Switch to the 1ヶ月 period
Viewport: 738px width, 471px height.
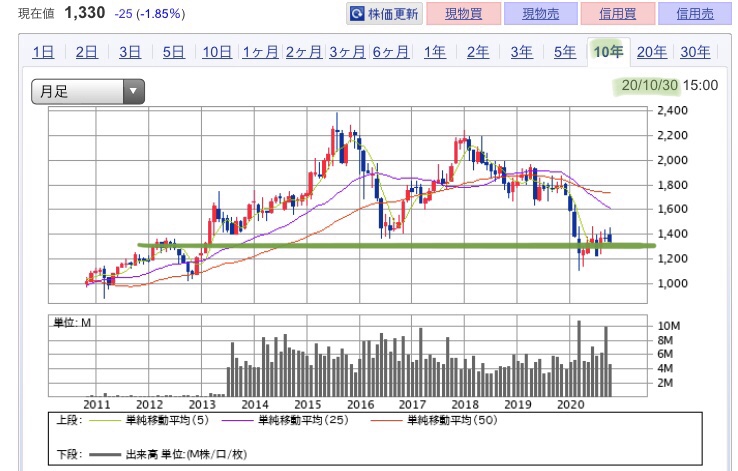tap(260, 52)
